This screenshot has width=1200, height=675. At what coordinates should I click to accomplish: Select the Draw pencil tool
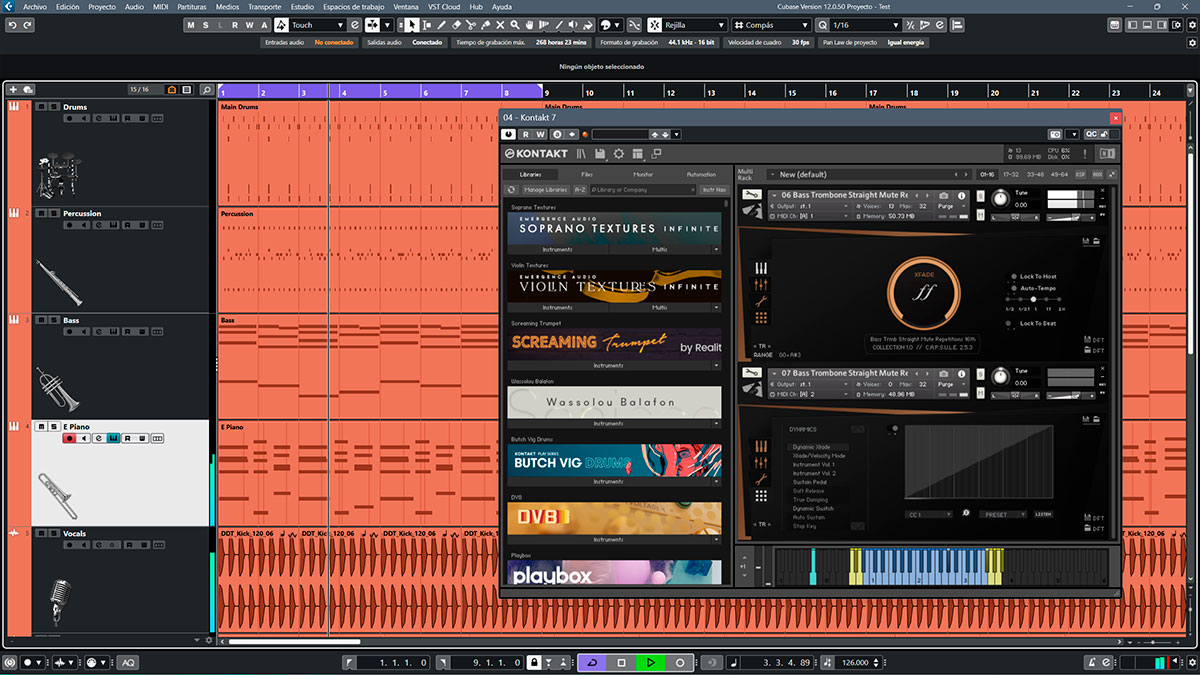[442, 25]
